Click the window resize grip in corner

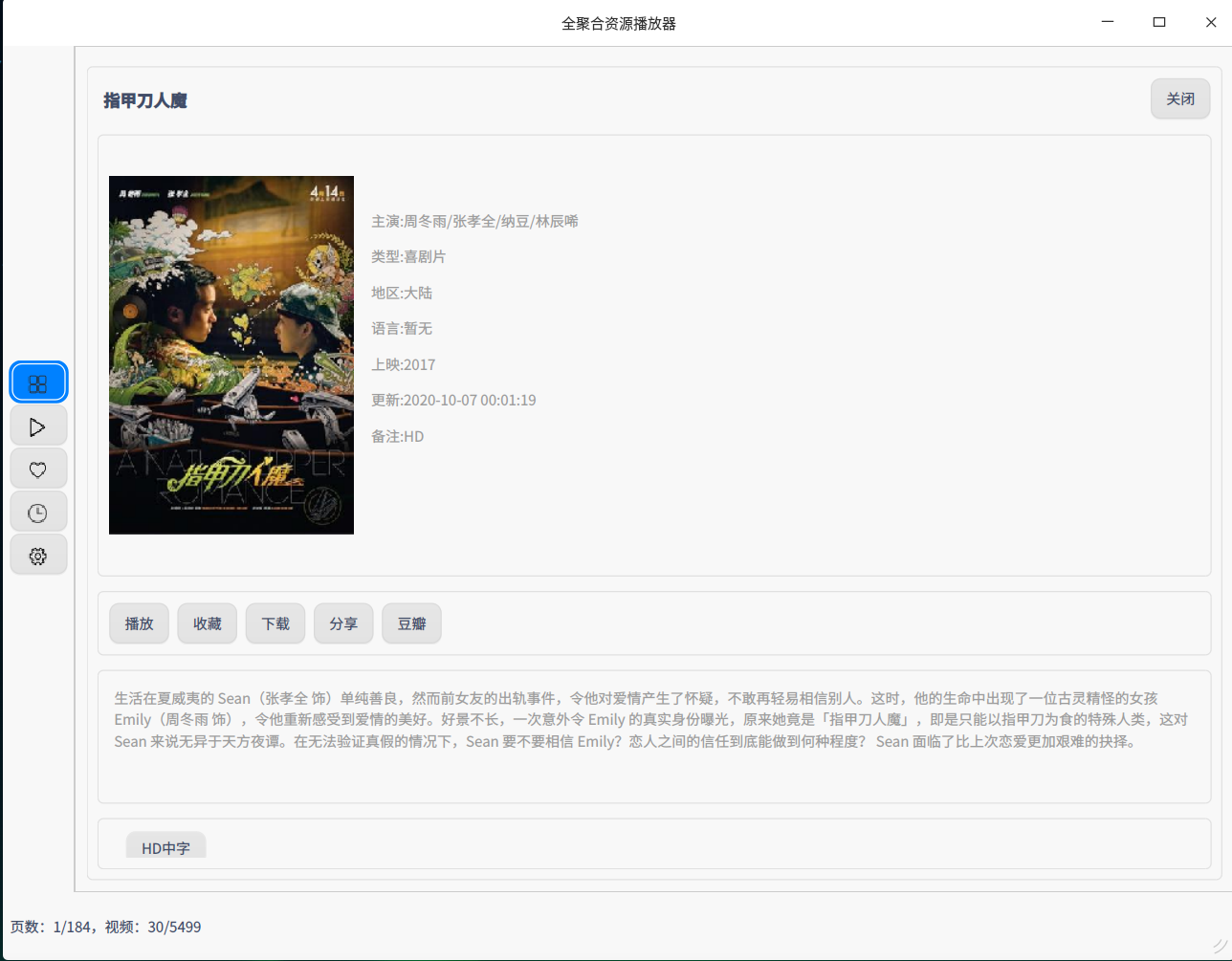(x=1220, y=948)
